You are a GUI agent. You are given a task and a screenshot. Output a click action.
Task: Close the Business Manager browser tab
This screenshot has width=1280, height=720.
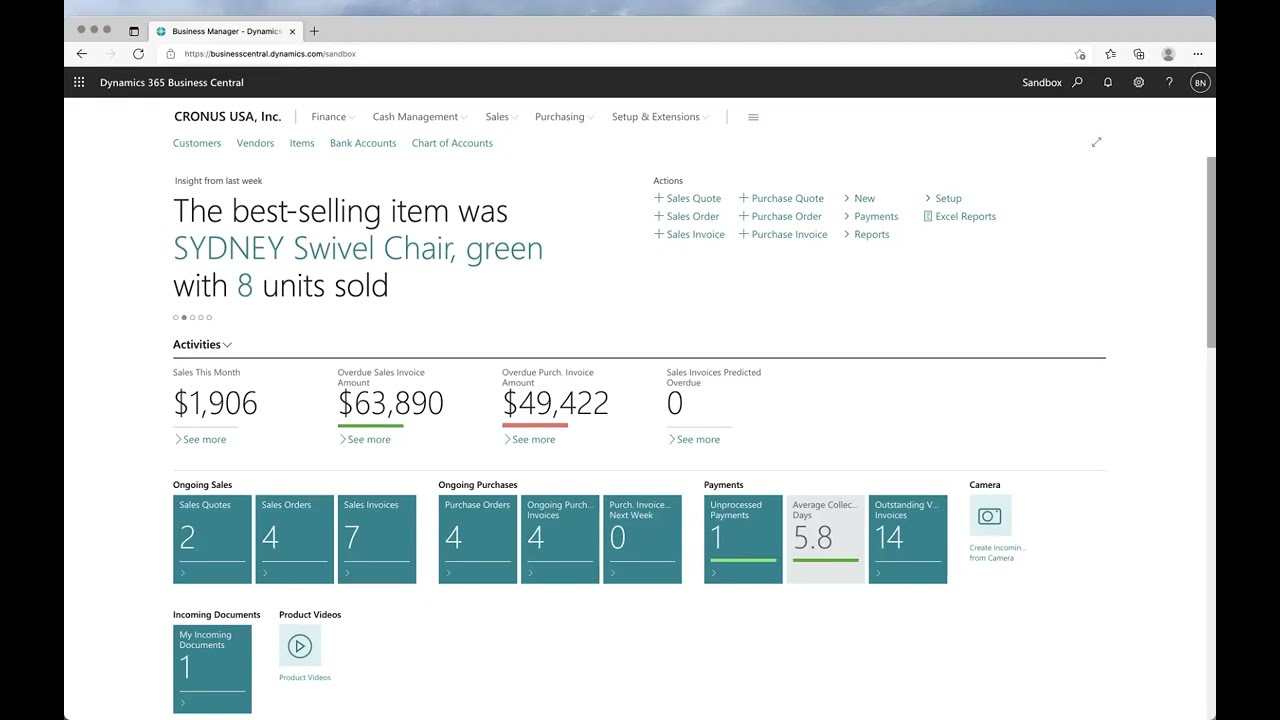tap(292, 31)
